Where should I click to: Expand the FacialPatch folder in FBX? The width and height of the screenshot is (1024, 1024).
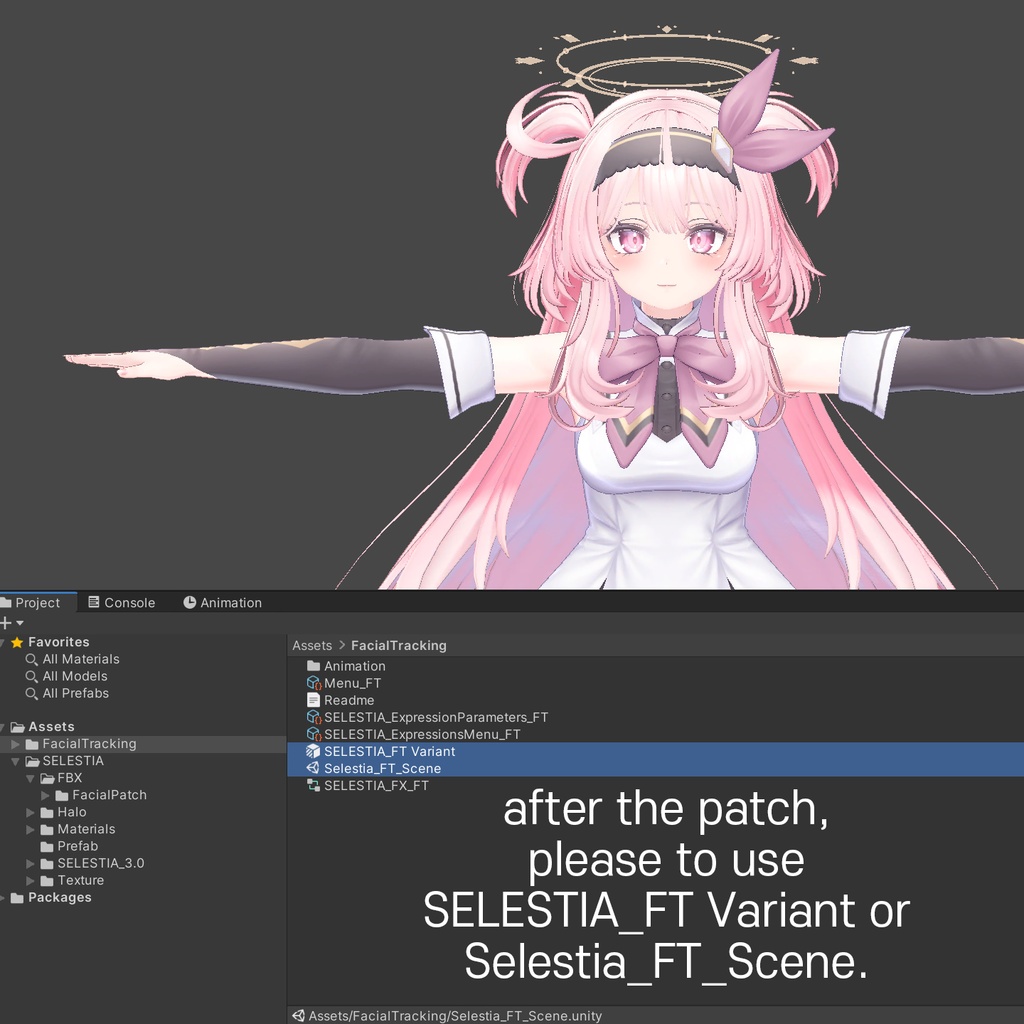point(43,794)
